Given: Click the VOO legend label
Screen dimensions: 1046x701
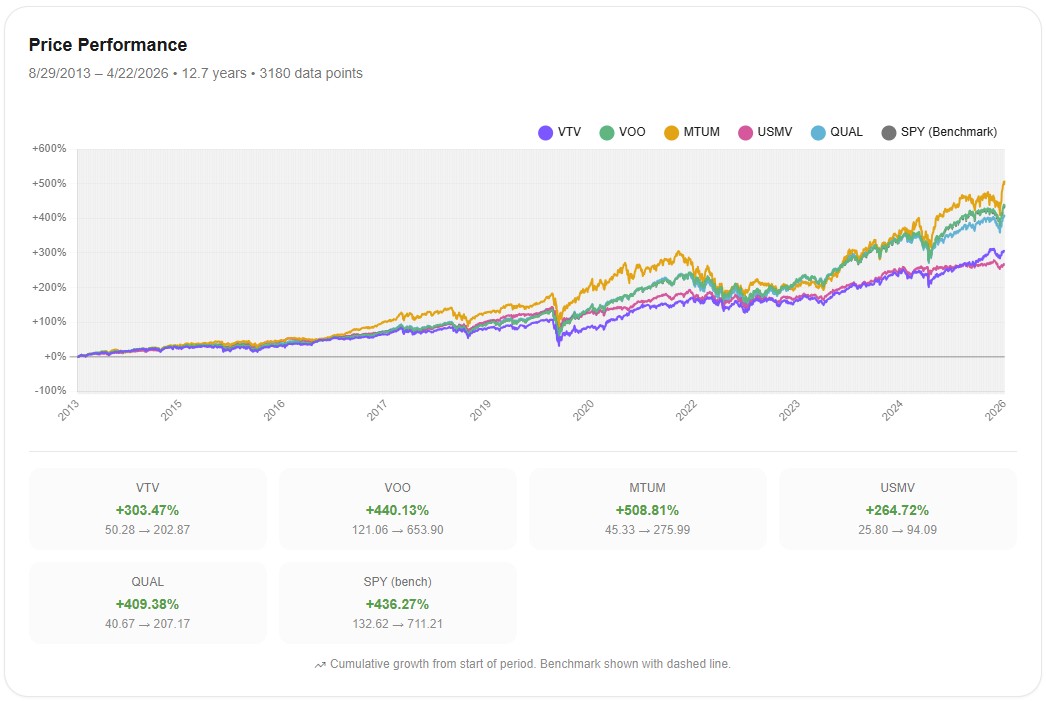Looking at the screenshot, I should 632,132.
